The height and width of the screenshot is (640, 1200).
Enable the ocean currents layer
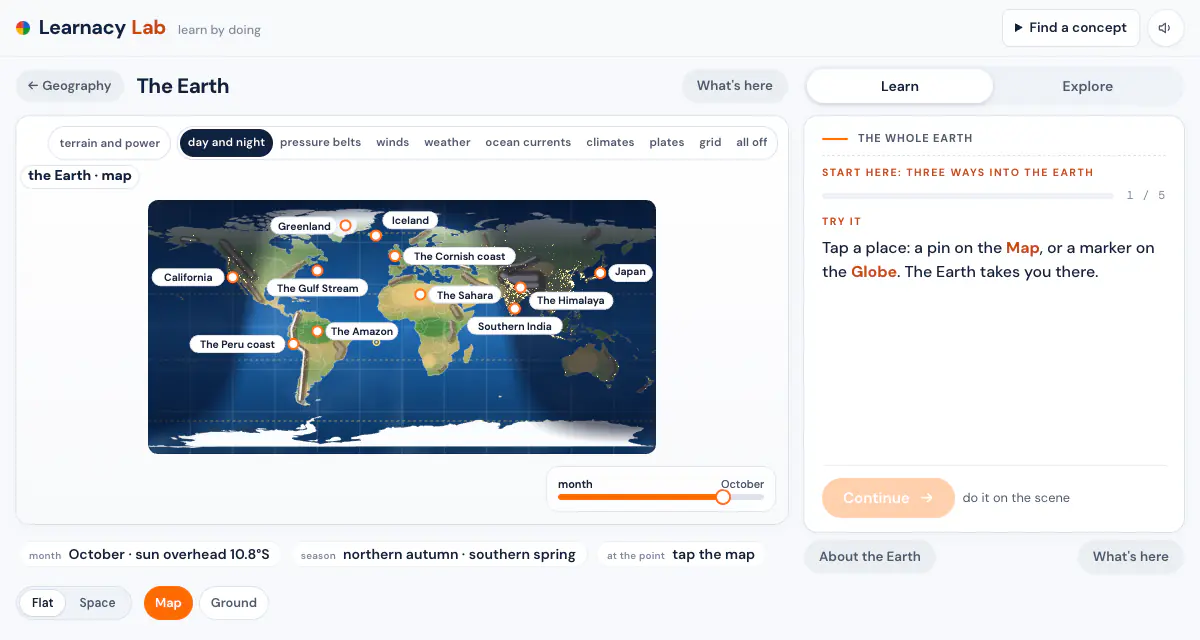[x=528, y=142]
